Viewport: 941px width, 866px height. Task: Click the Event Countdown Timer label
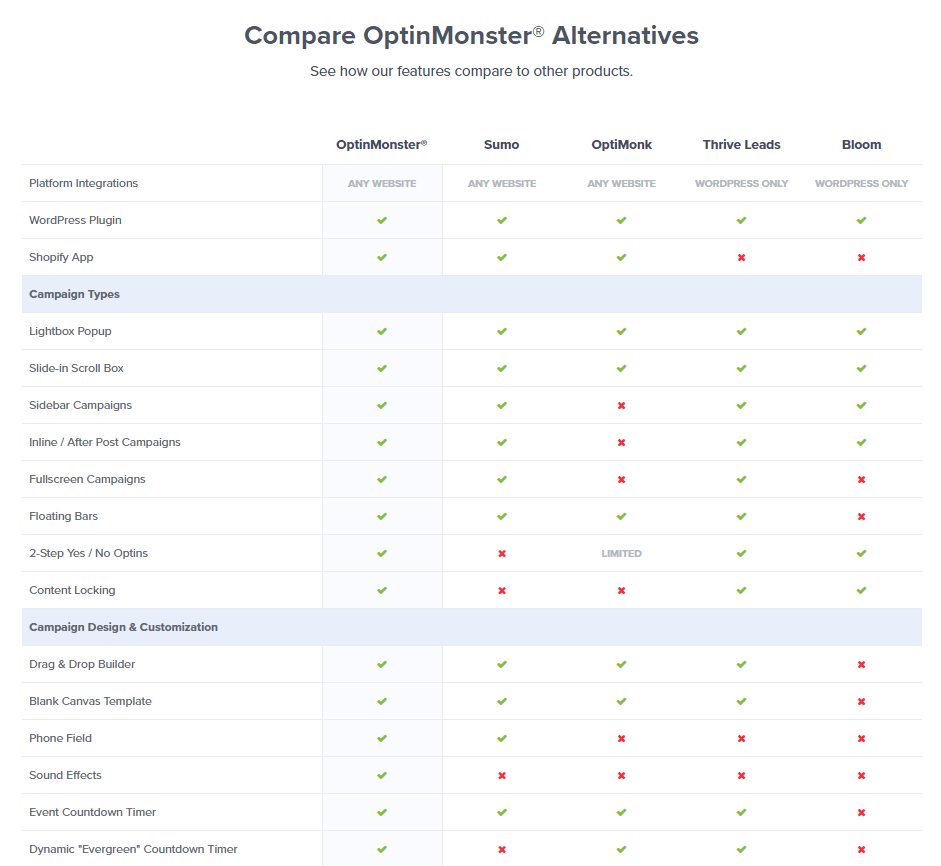92,813
